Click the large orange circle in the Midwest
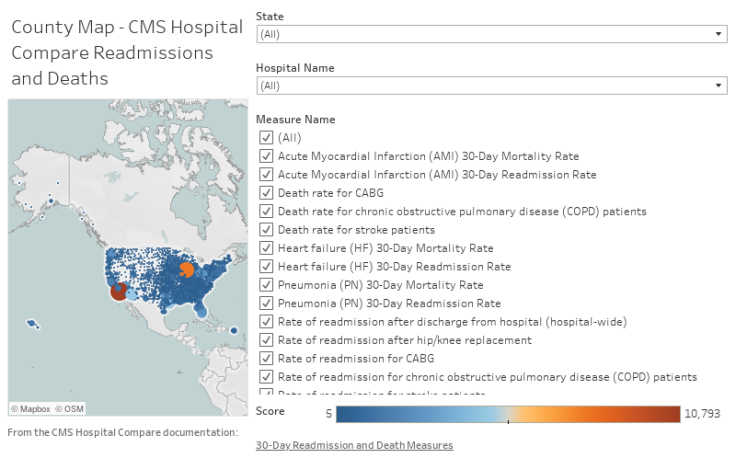The image size is (736, 454). pos(186,269)
